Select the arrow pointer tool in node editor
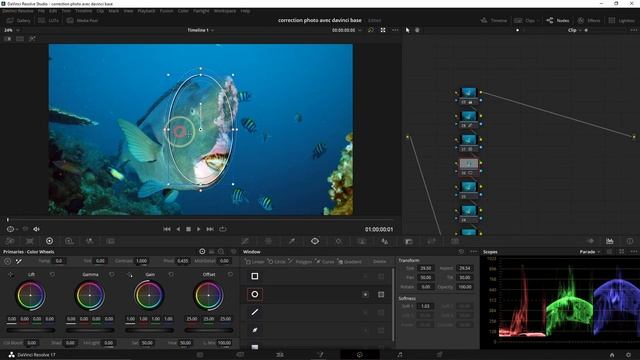 [407, 30]
